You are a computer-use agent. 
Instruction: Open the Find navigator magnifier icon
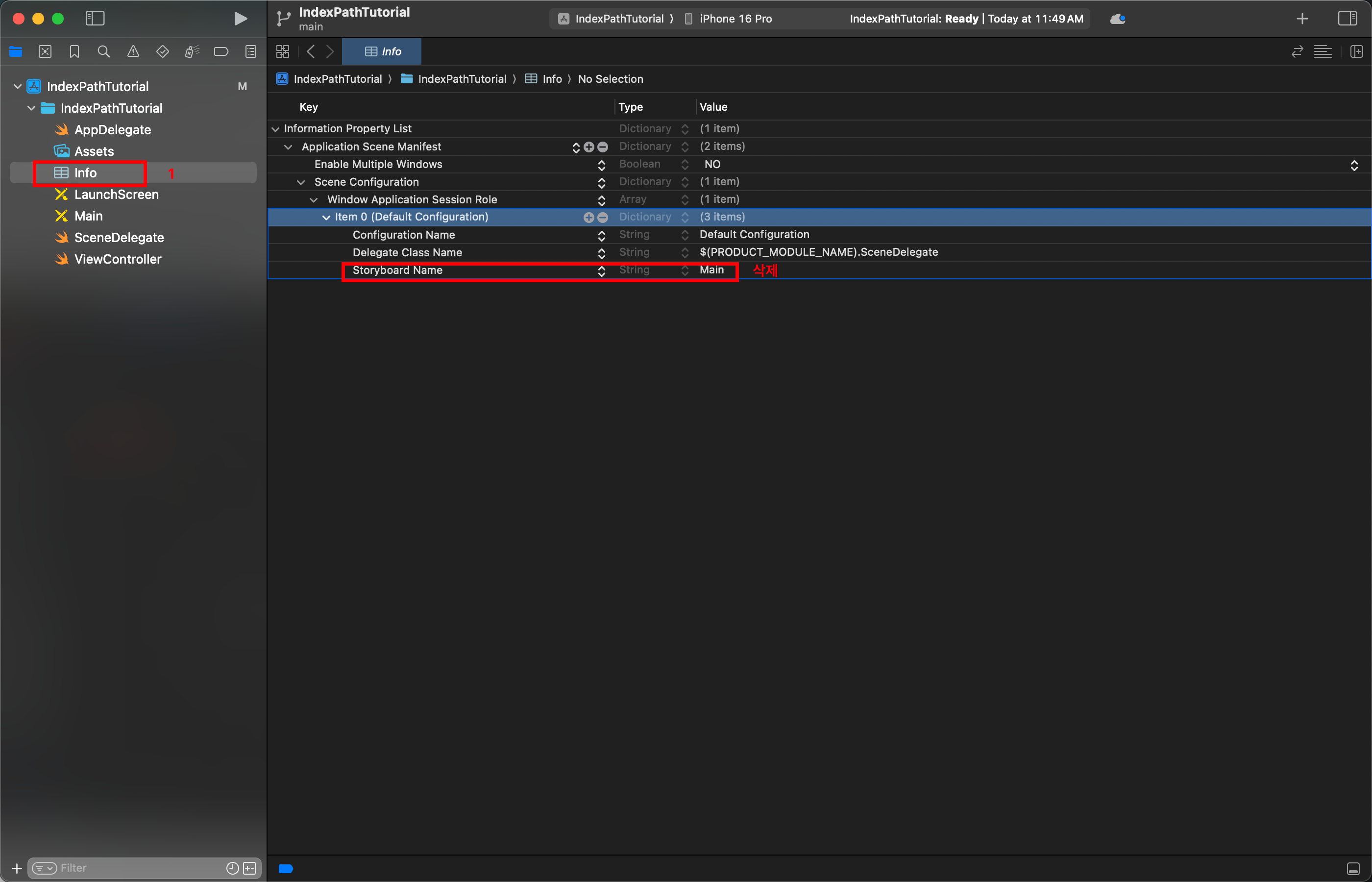point(104,51)
